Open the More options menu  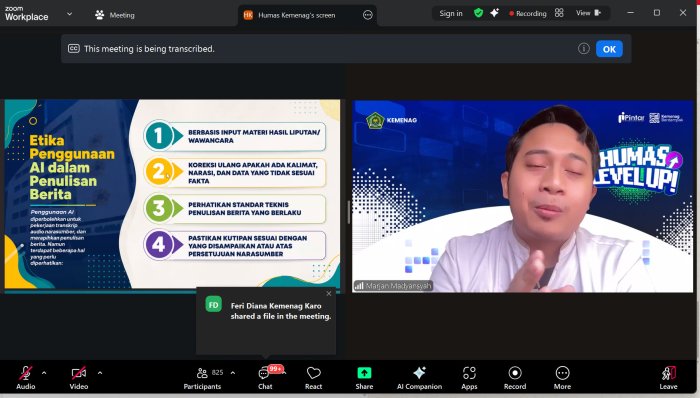point(562,378)
